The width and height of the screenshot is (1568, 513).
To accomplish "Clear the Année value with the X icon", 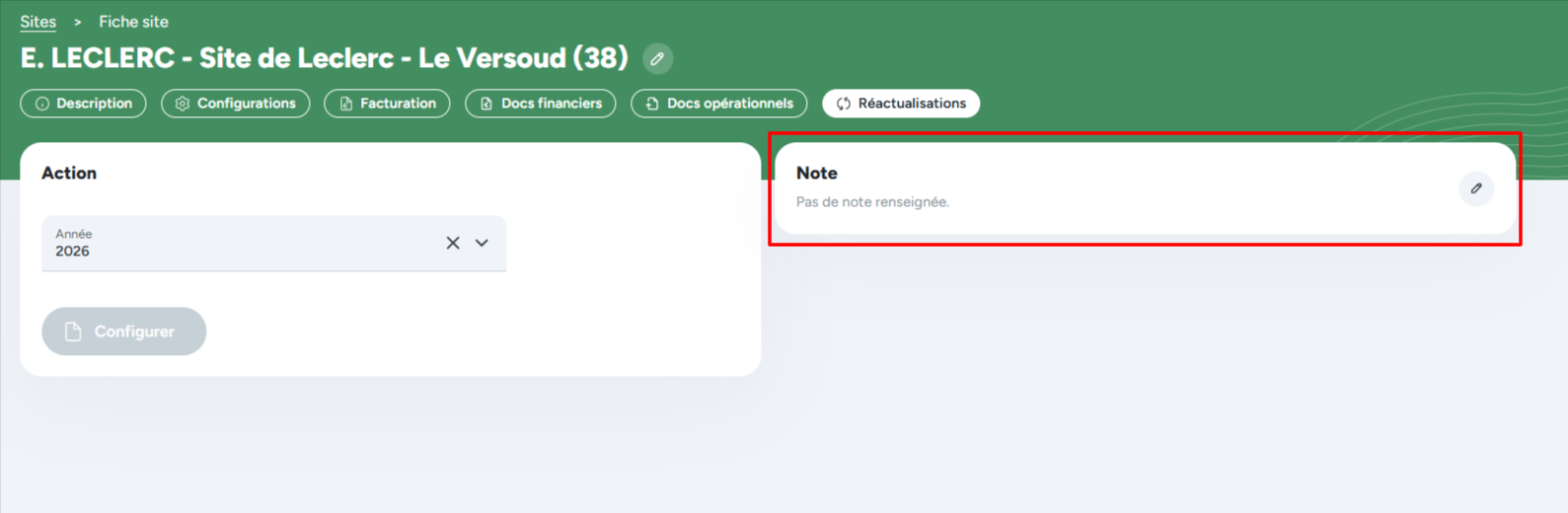I will click(453, 243).
